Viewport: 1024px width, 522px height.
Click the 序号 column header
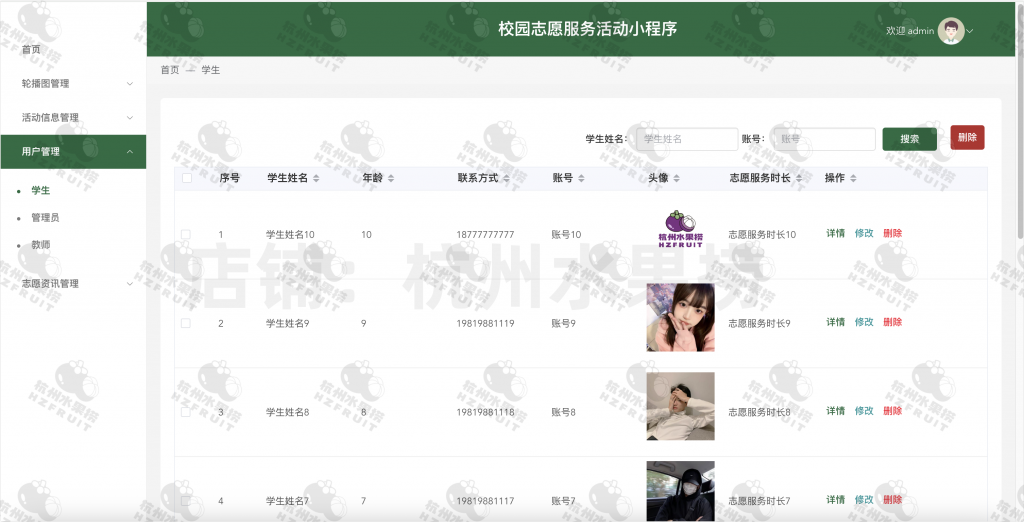[229, 178]
